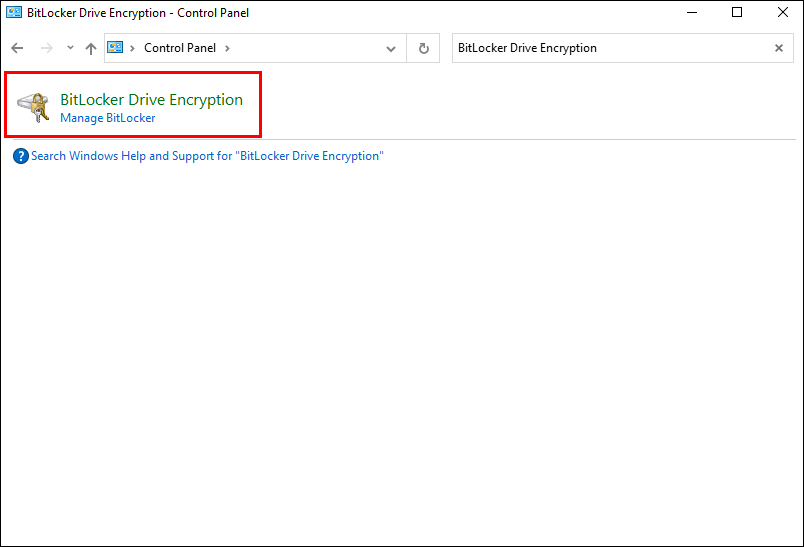
Task: Click the title bar Control Panel window icon
Action: [x=14, y=13]
